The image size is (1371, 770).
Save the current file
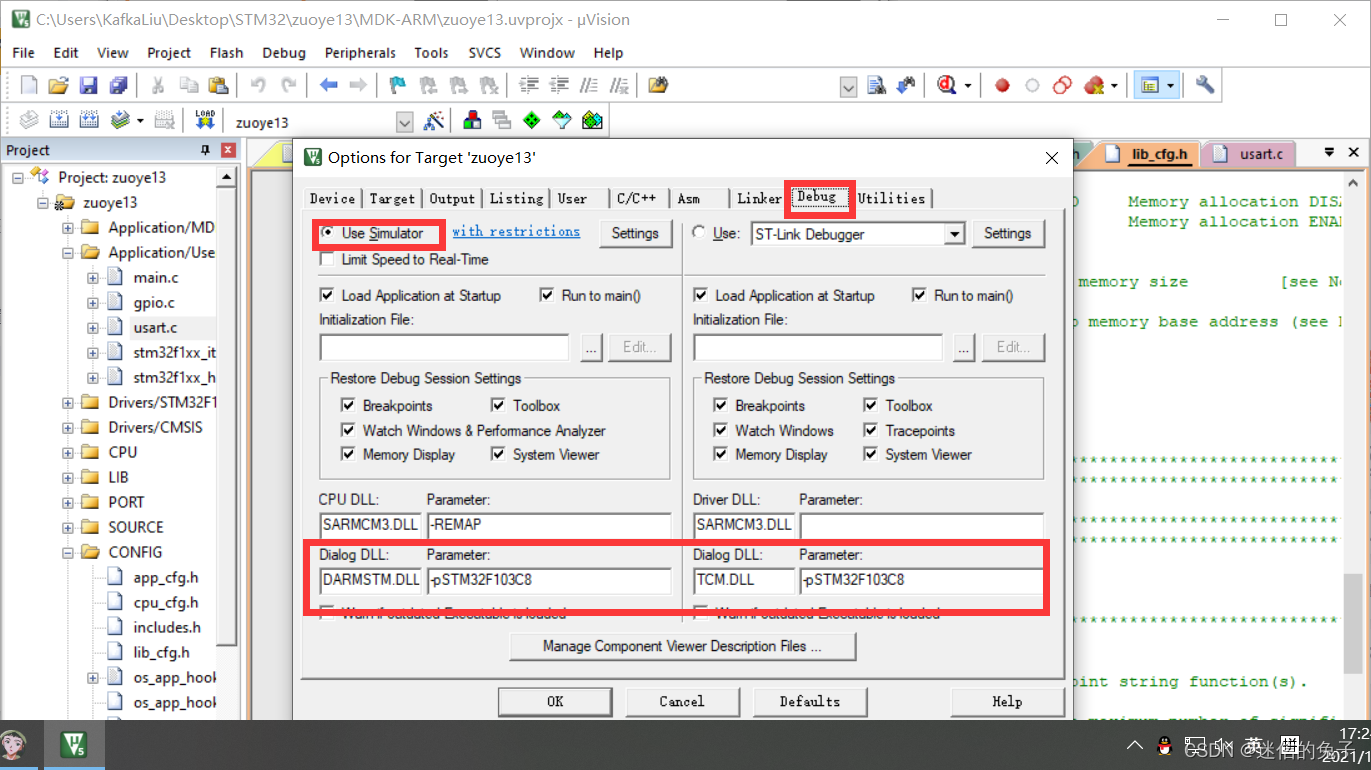pos(89,85)
